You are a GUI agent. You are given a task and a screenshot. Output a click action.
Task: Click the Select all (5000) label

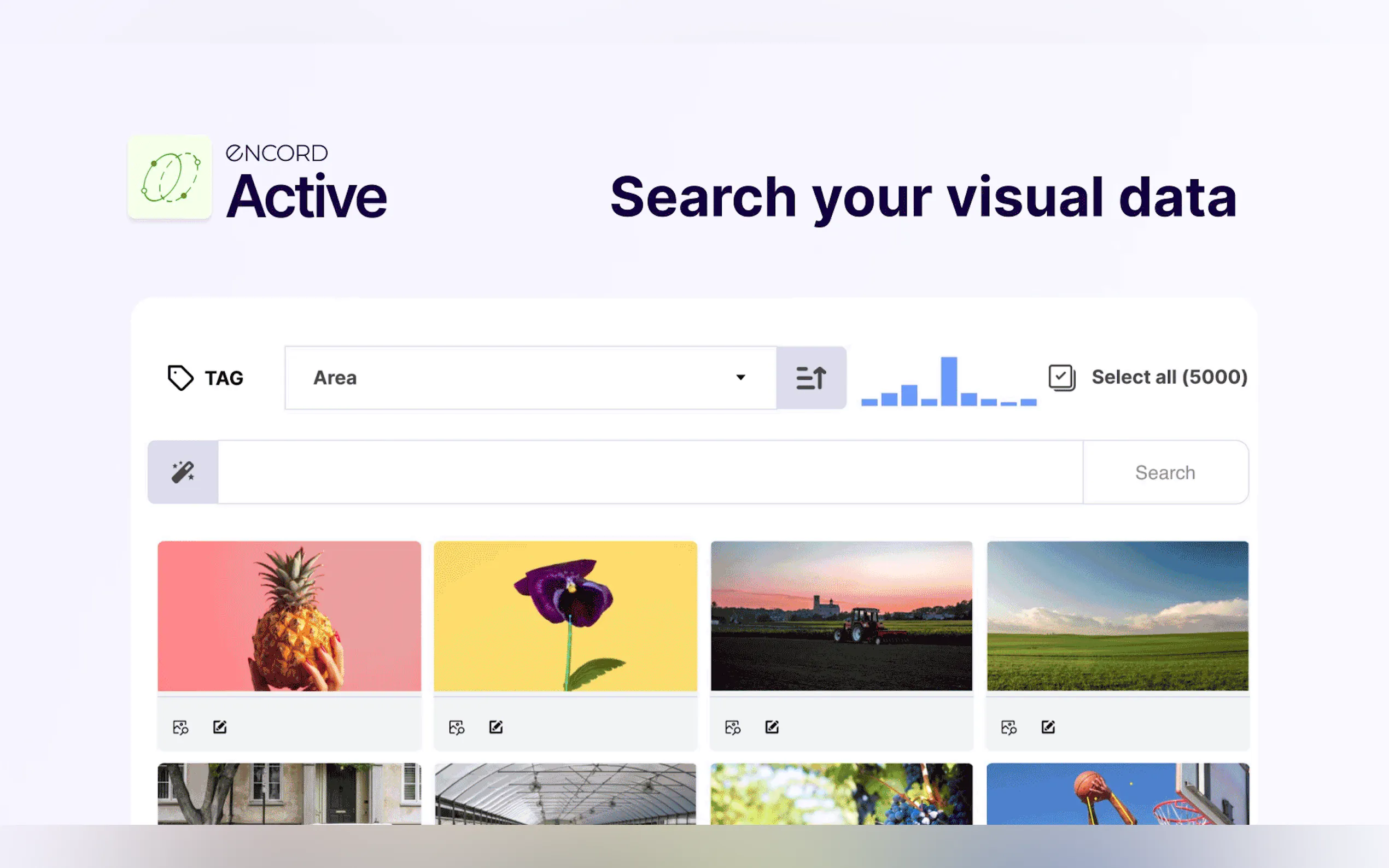click(x=1169, y=377)
